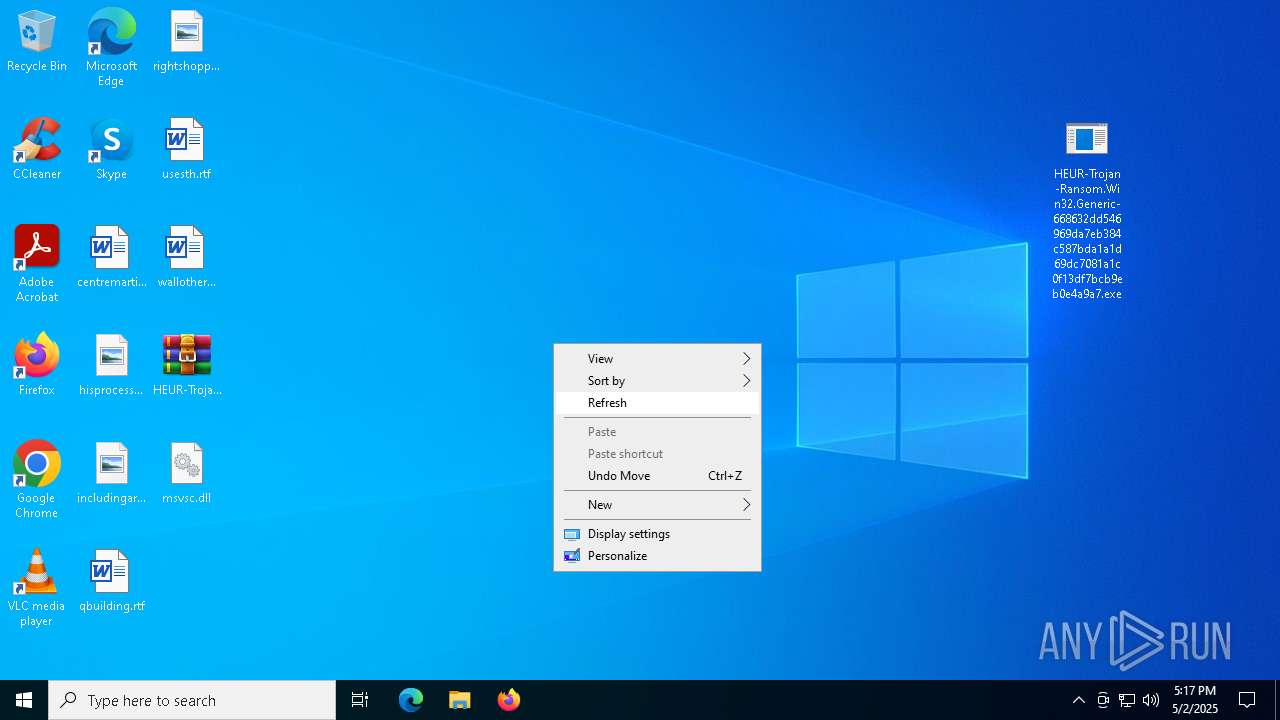Open the notification center icon
Viewport: 1280px width, 720px height.
click(x=1247, y=700)
